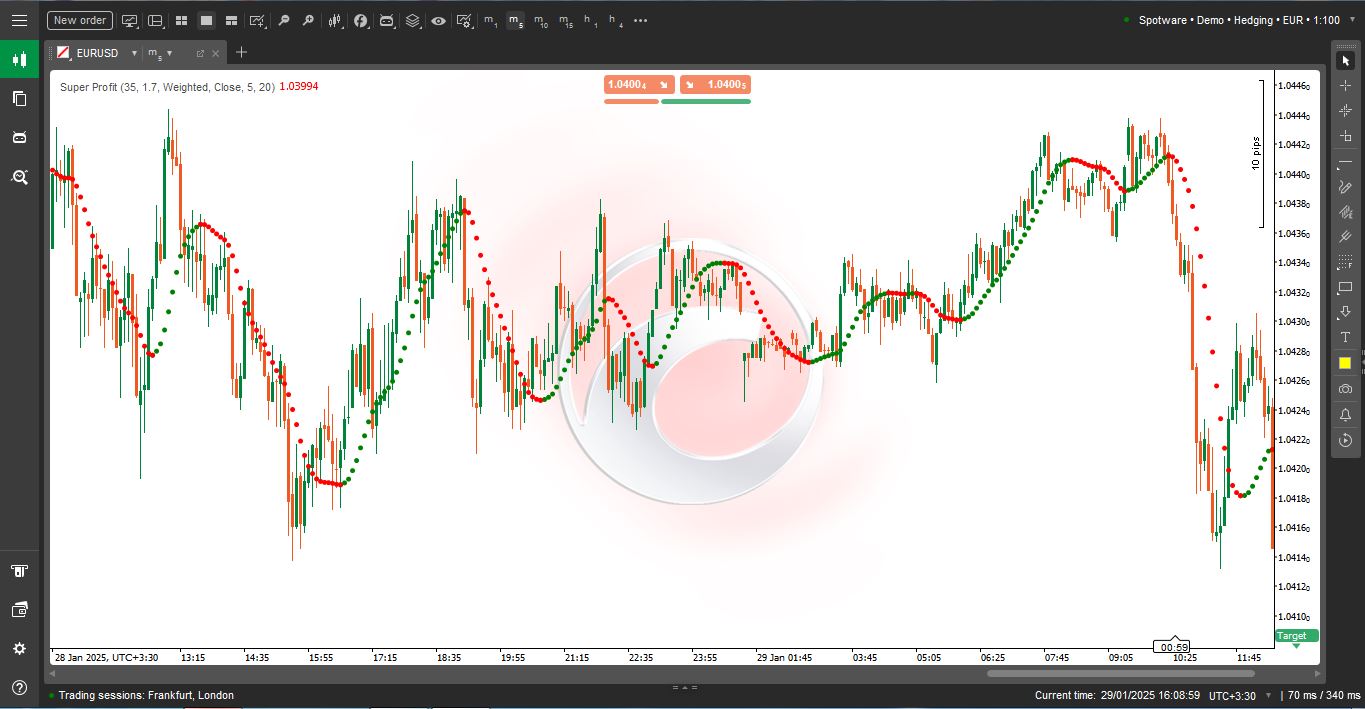This screenshot has height=709, width=1365.
Task: Zoom in using the magnifier plus icon
Action: (307, 20)
